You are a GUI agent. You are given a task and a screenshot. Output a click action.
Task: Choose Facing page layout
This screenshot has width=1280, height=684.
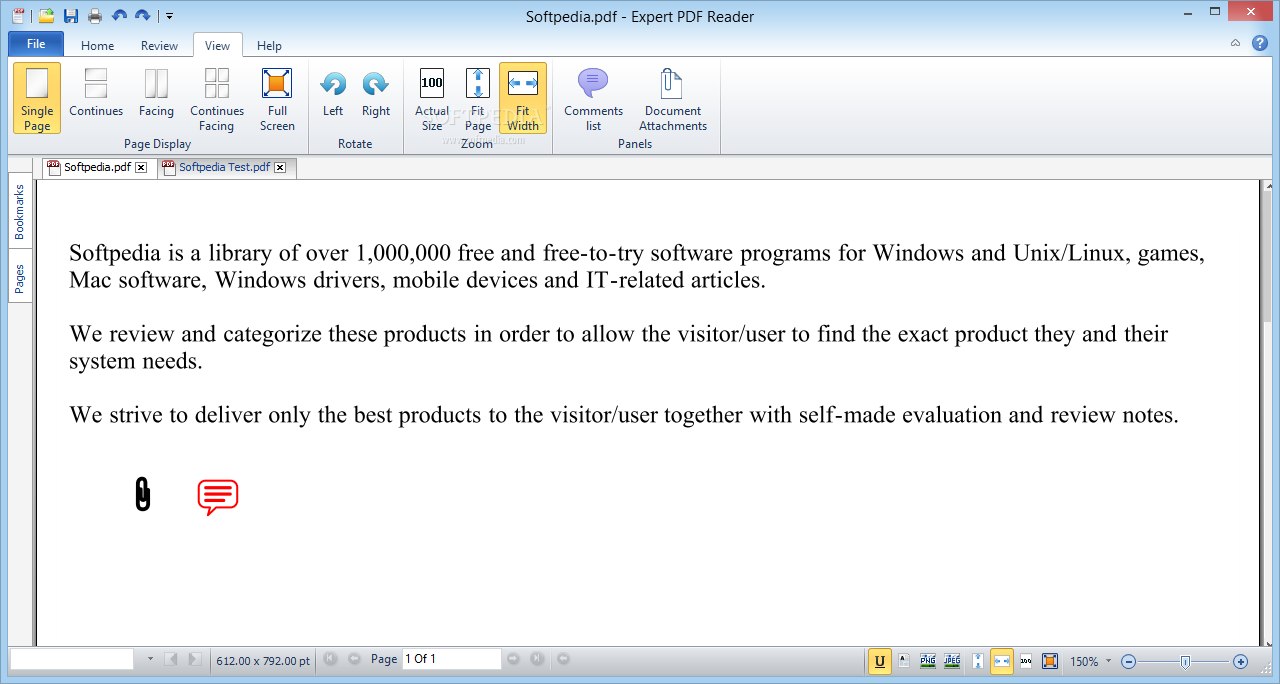[156, 98]
